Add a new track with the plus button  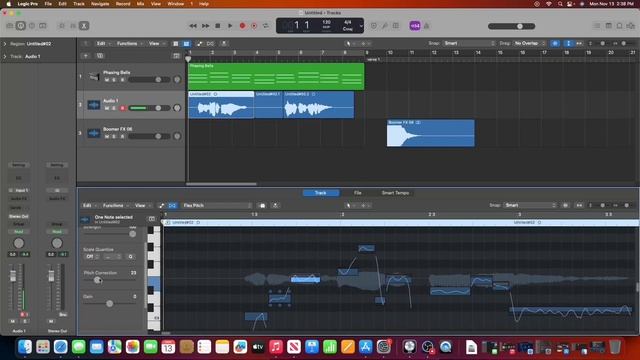pyautogui.click(x=86, y=56)
